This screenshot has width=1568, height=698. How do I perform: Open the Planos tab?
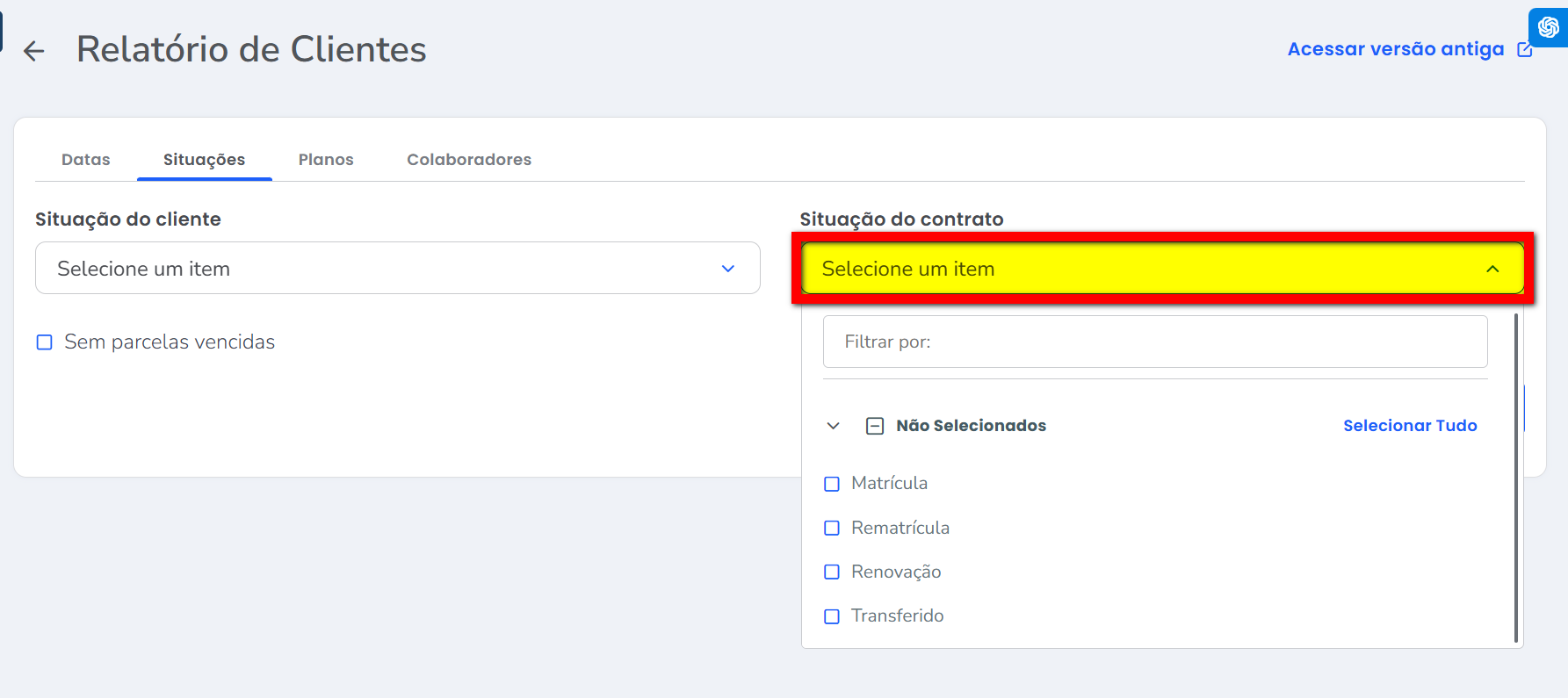pos(326,160)
